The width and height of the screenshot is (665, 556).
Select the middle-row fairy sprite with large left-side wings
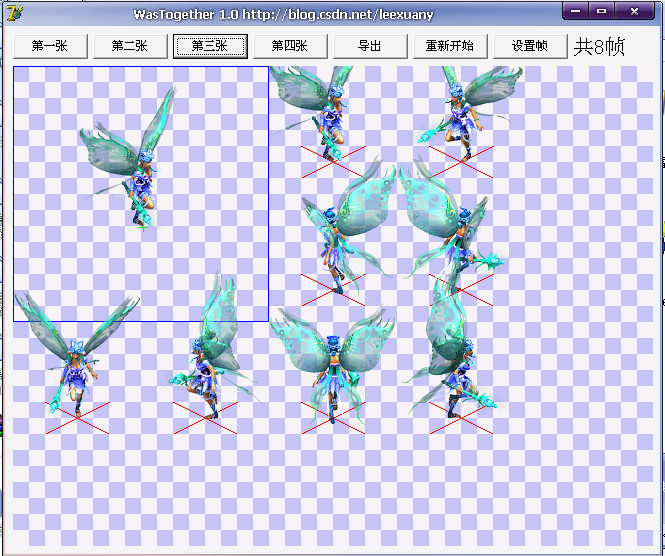point(348,227)
